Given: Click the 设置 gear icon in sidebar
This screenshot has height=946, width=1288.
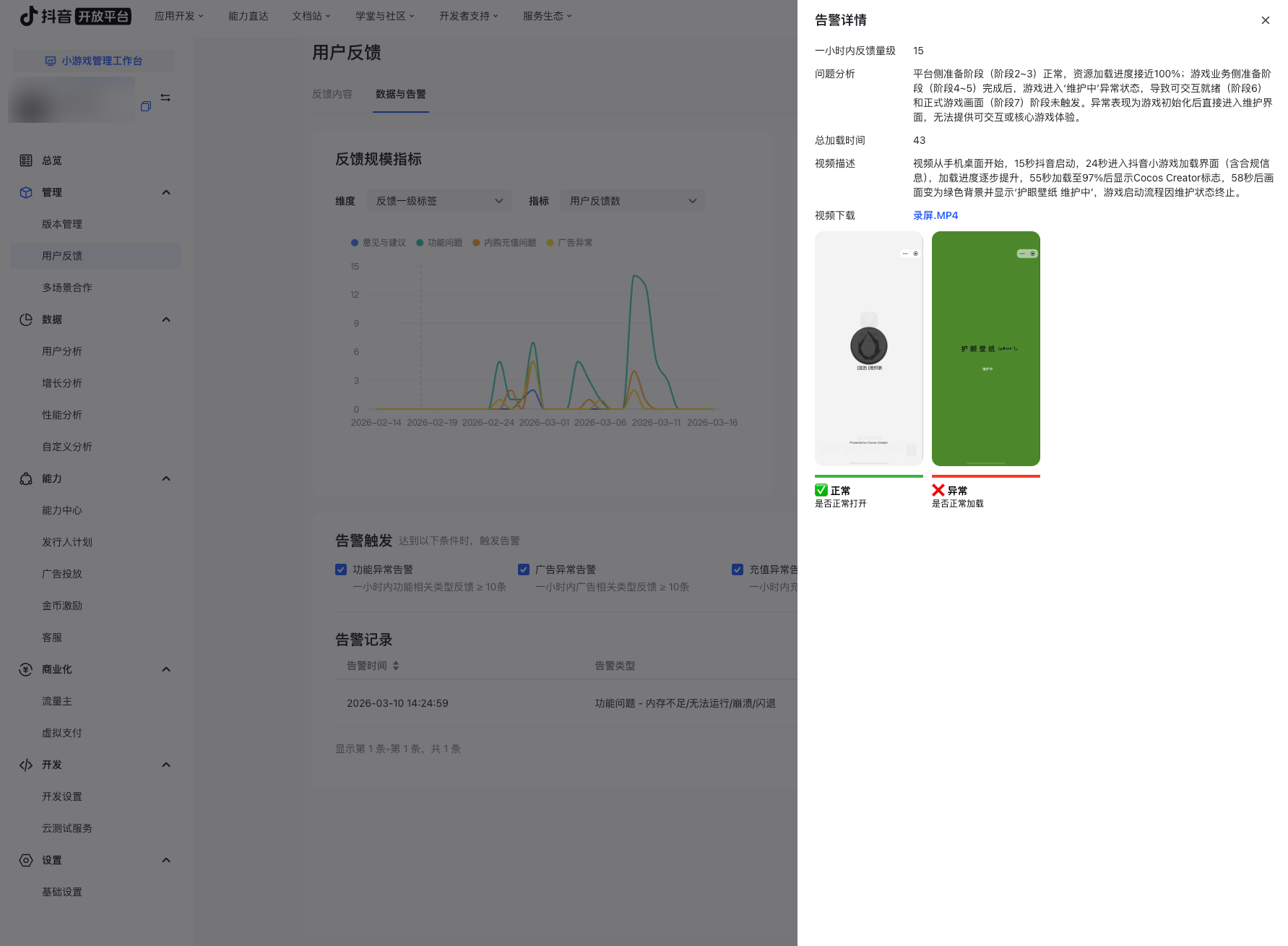Looking at the screenshot, I should [x=26, y=860].
